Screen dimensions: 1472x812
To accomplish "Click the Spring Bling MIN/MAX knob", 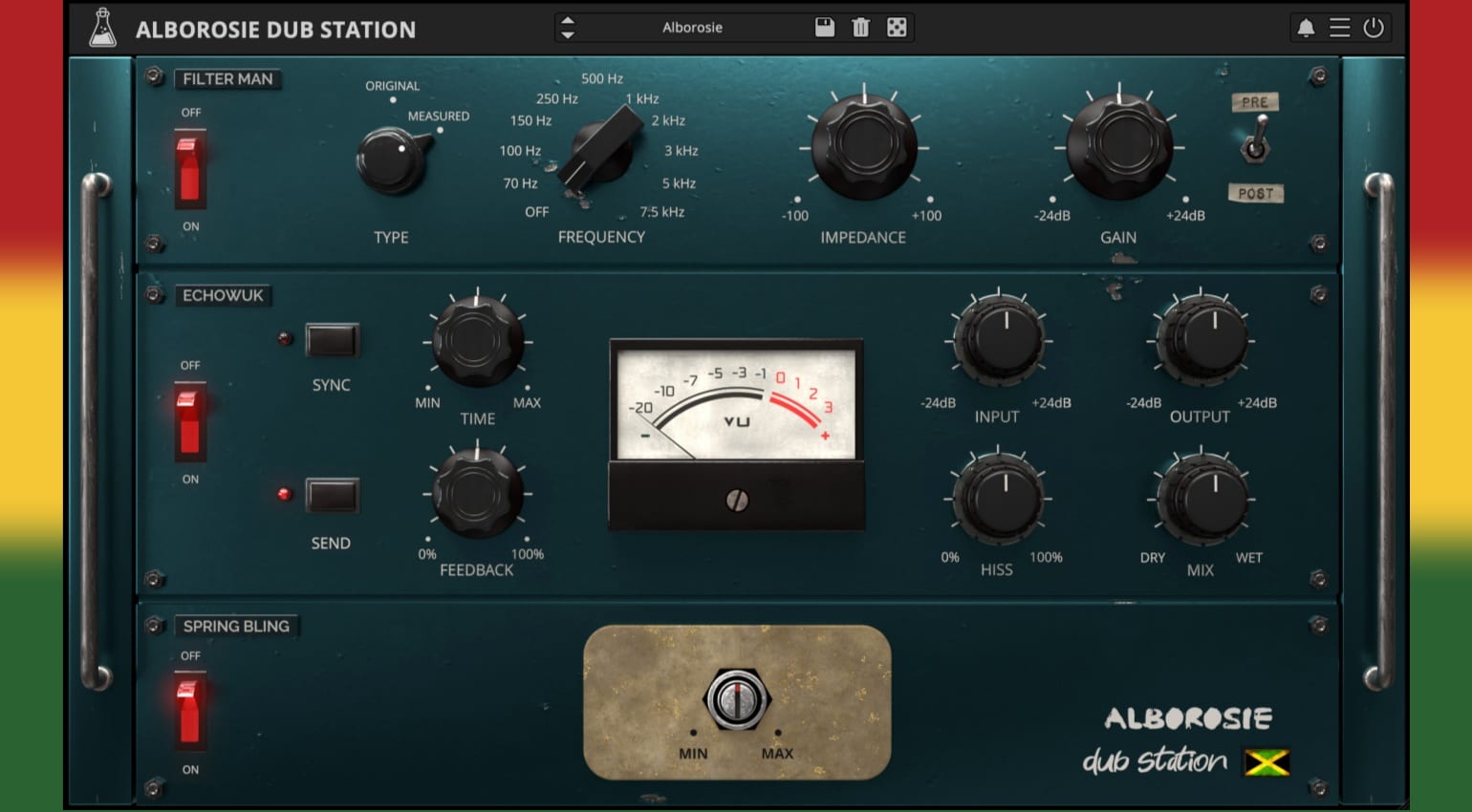I will tap(736, 701).
